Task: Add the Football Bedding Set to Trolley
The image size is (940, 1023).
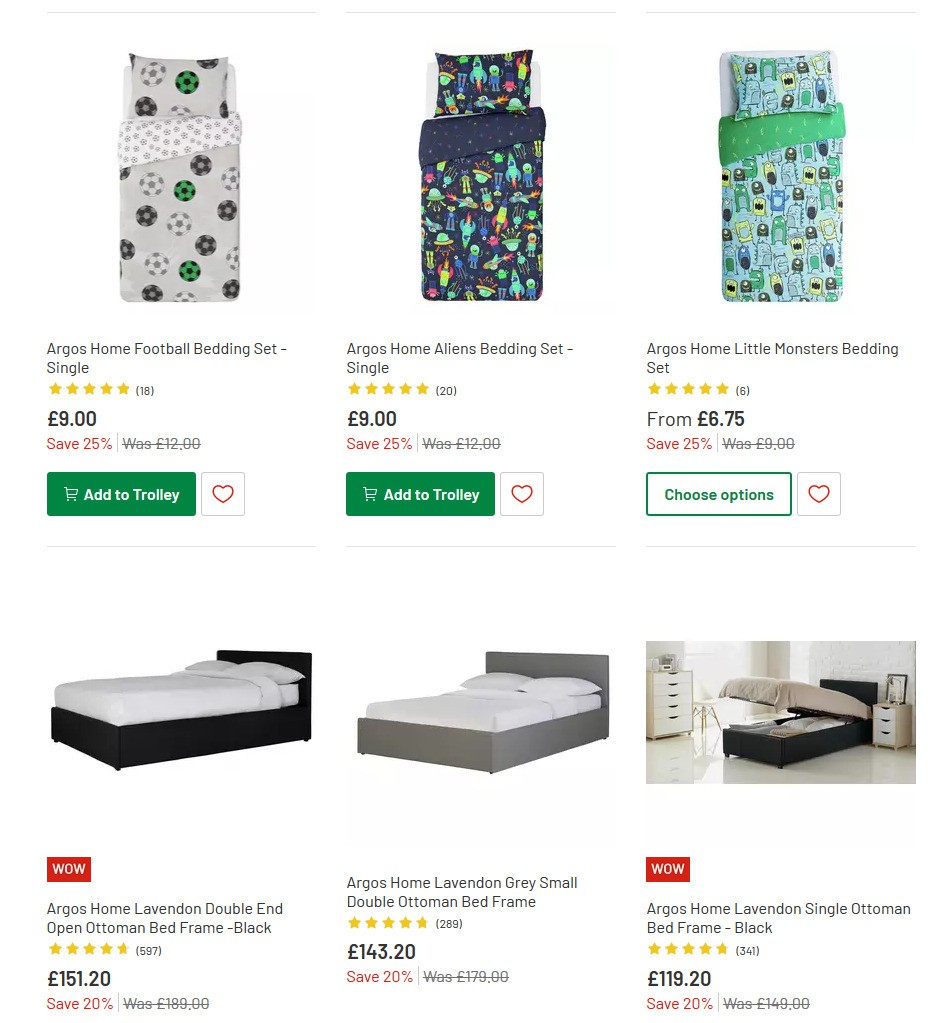Action: tap(121, 493)
